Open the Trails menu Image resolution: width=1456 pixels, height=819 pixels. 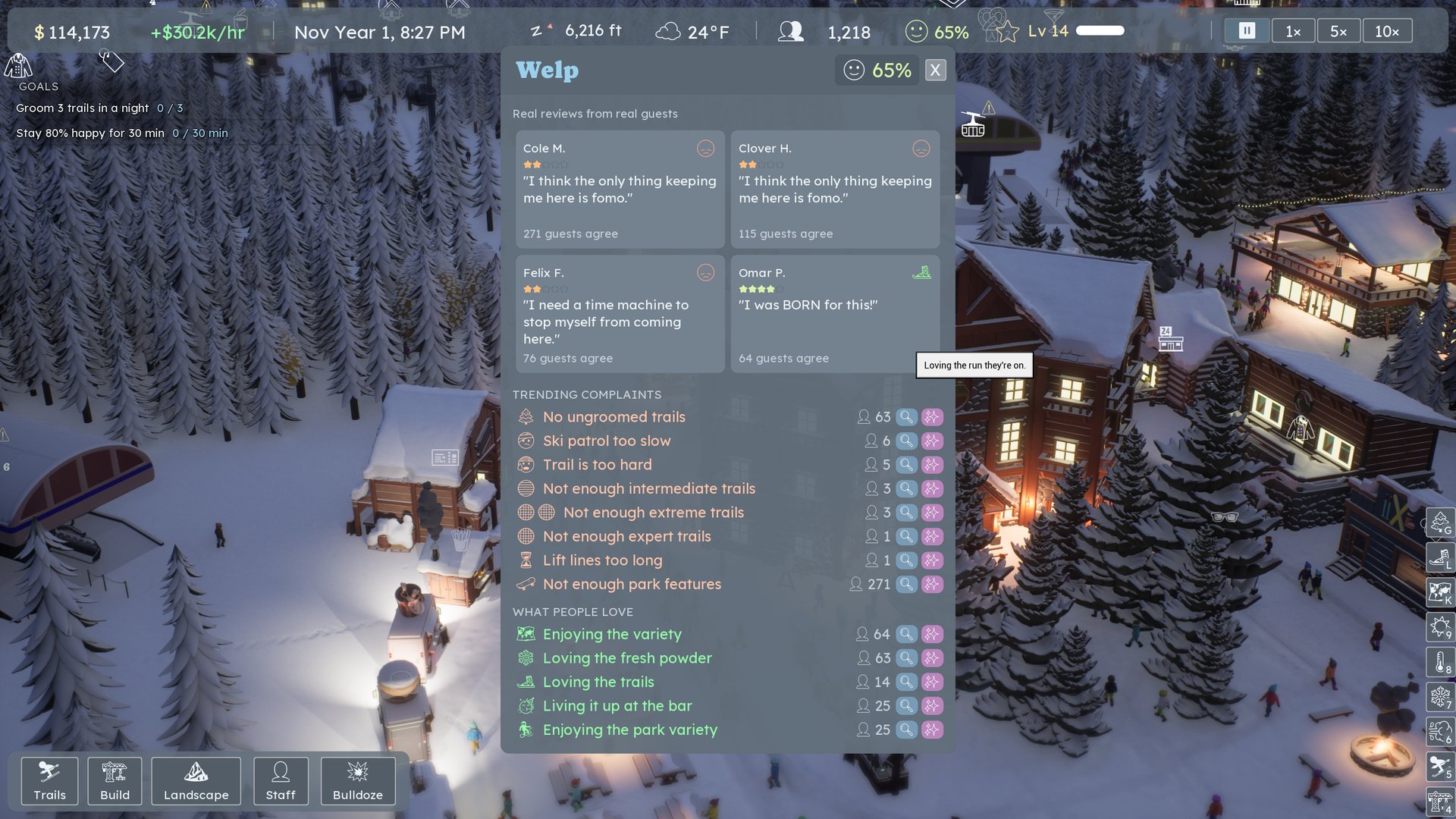click(50, 780)
